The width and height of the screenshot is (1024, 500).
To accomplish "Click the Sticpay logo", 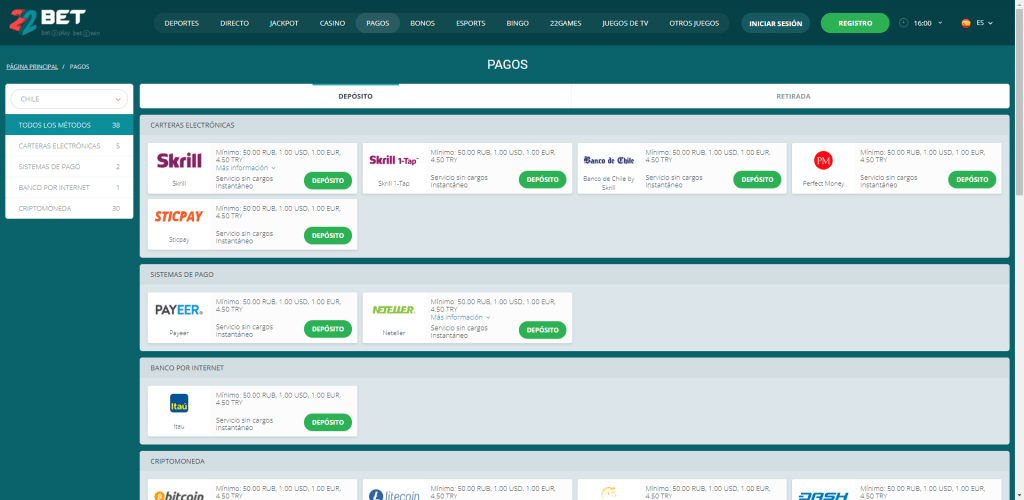I will pyautogui.click(x=179, y=217).
